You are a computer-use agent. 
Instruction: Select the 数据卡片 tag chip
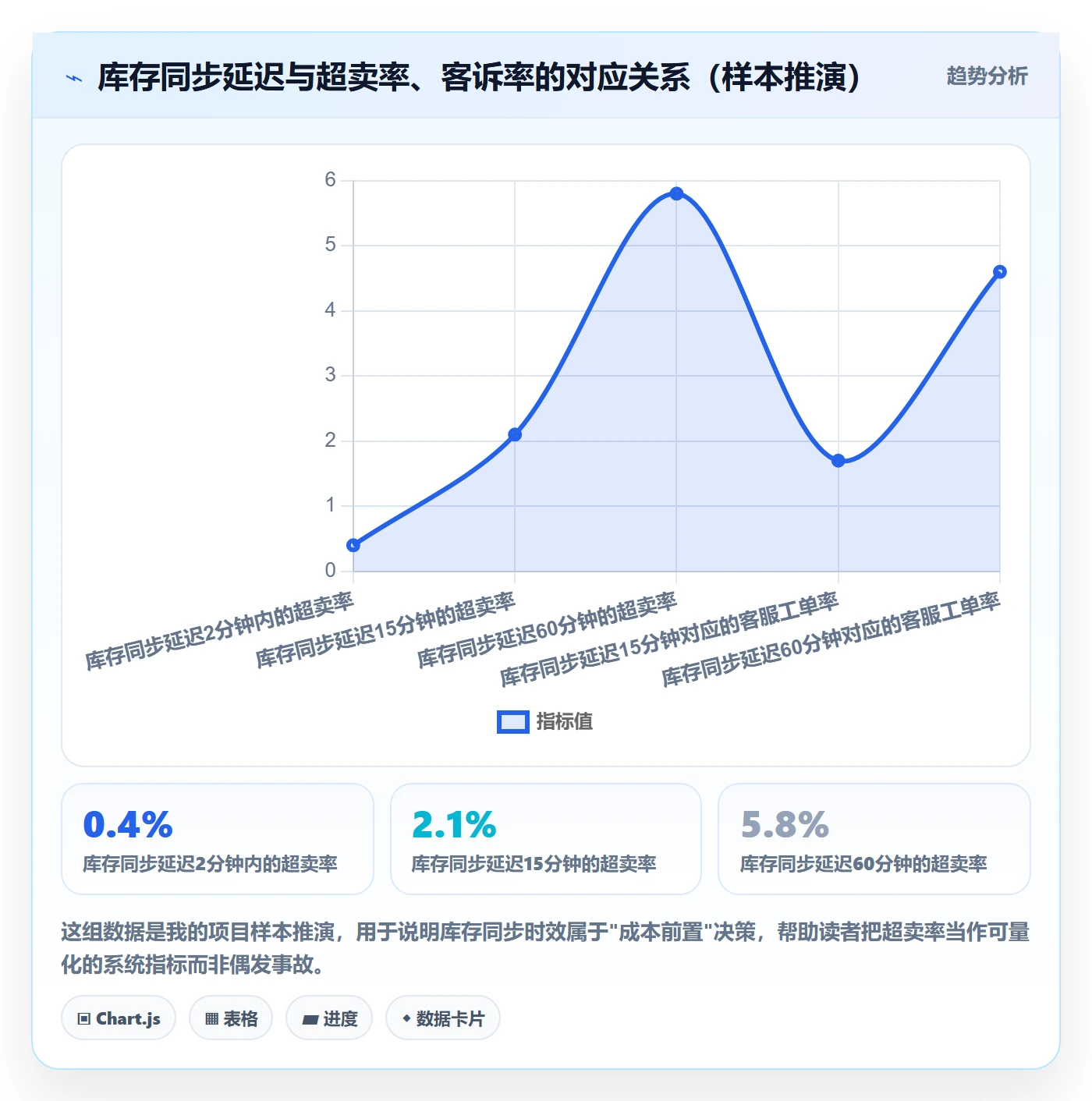pos(443,1018)
